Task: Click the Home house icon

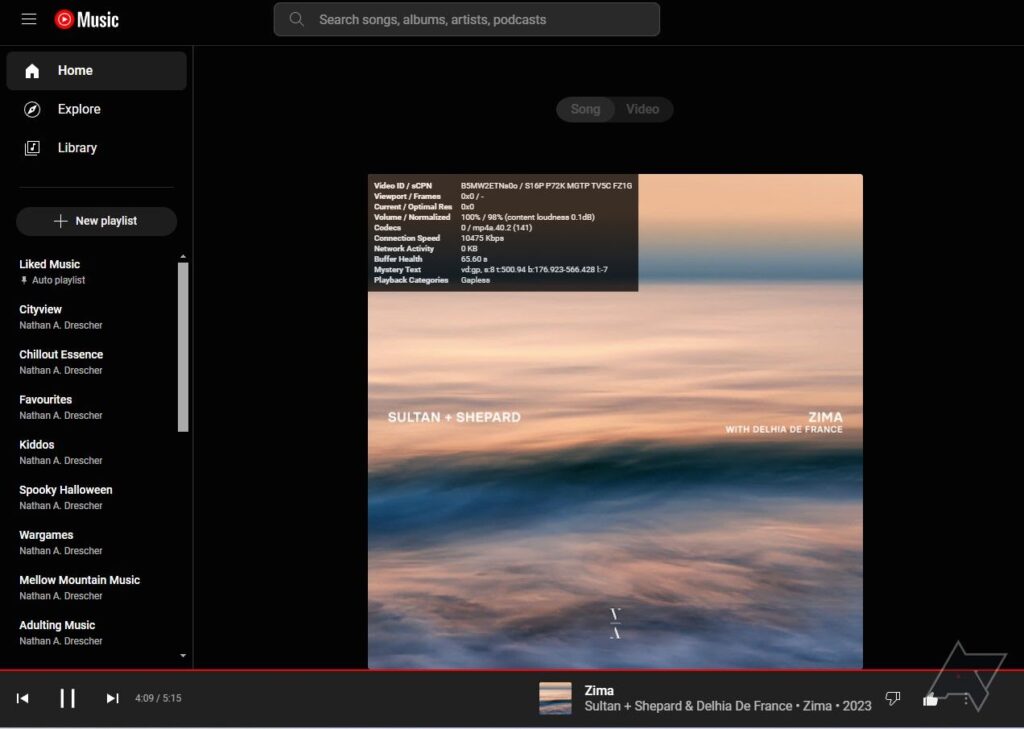Action: 32,71
